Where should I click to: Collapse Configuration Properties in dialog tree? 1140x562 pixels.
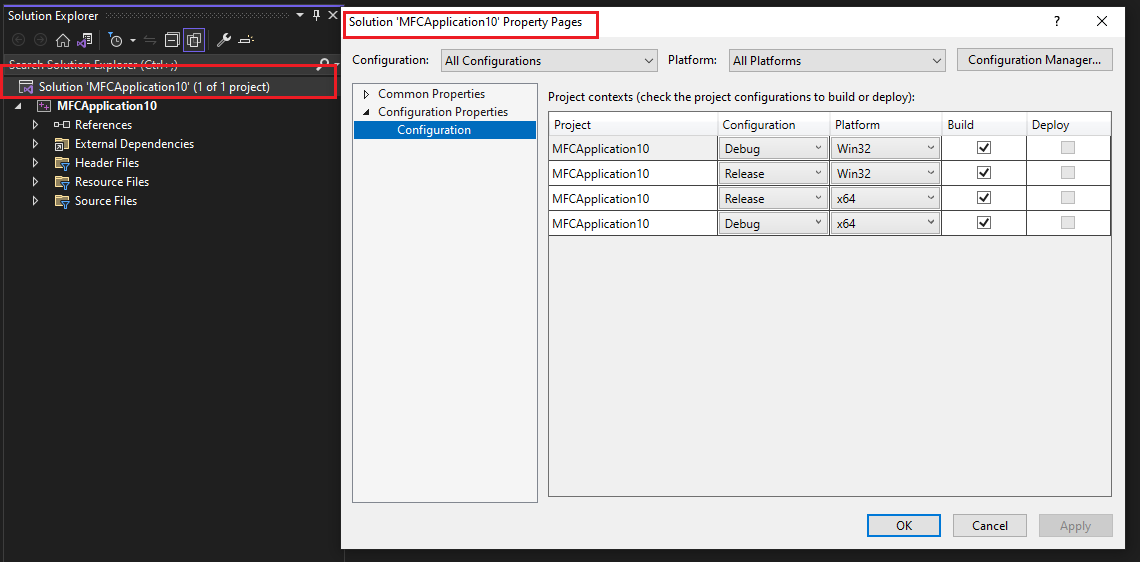366,112
